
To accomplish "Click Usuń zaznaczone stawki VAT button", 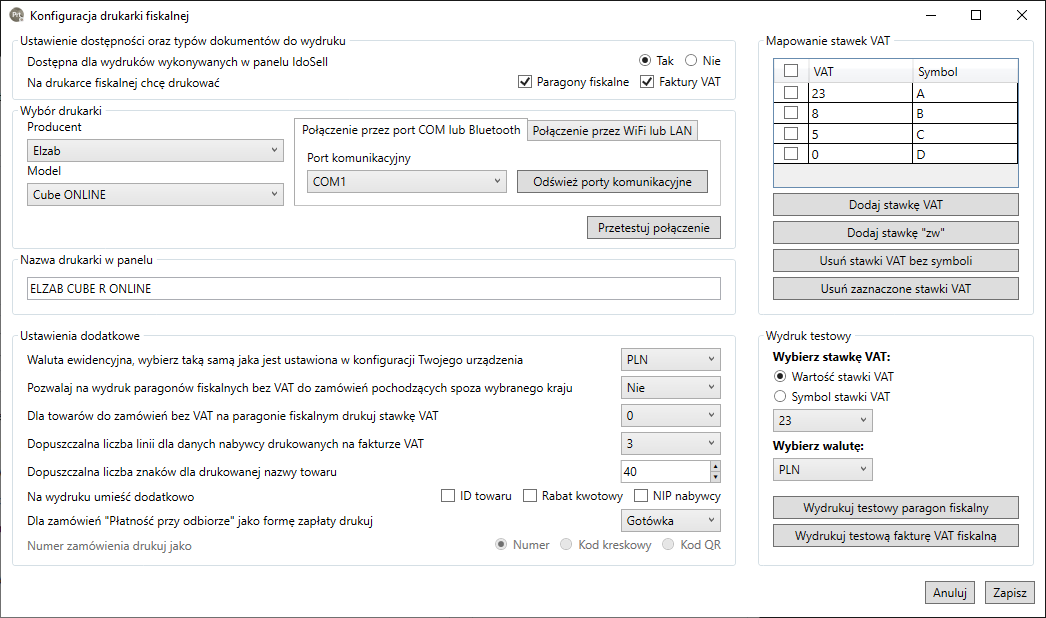I will coord(895,289).
